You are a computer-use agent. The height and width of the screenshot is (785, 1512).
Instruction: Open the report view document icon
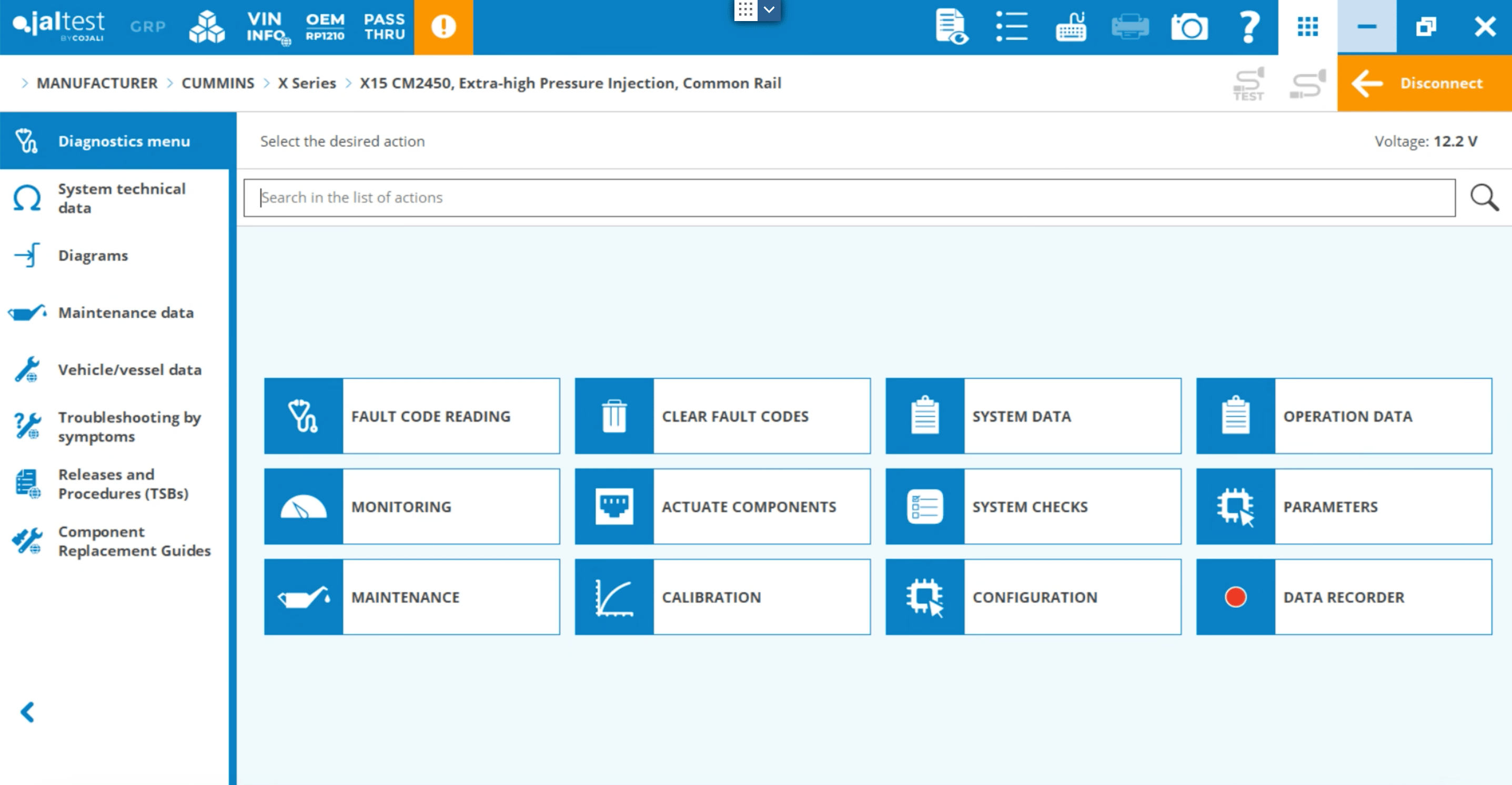pyautogui.click(x=951, y=27)
